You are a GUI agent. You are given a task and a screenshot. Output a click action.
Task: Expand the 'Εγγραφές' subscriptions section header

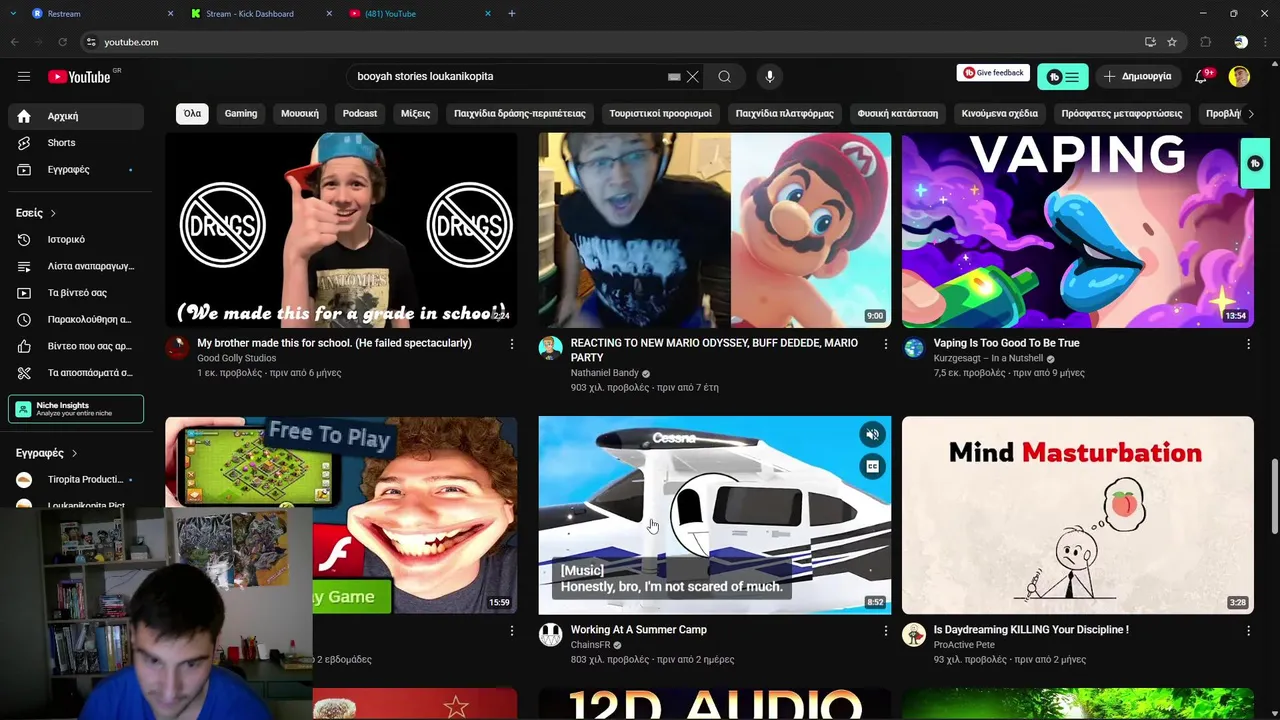[x=46, y=453]
